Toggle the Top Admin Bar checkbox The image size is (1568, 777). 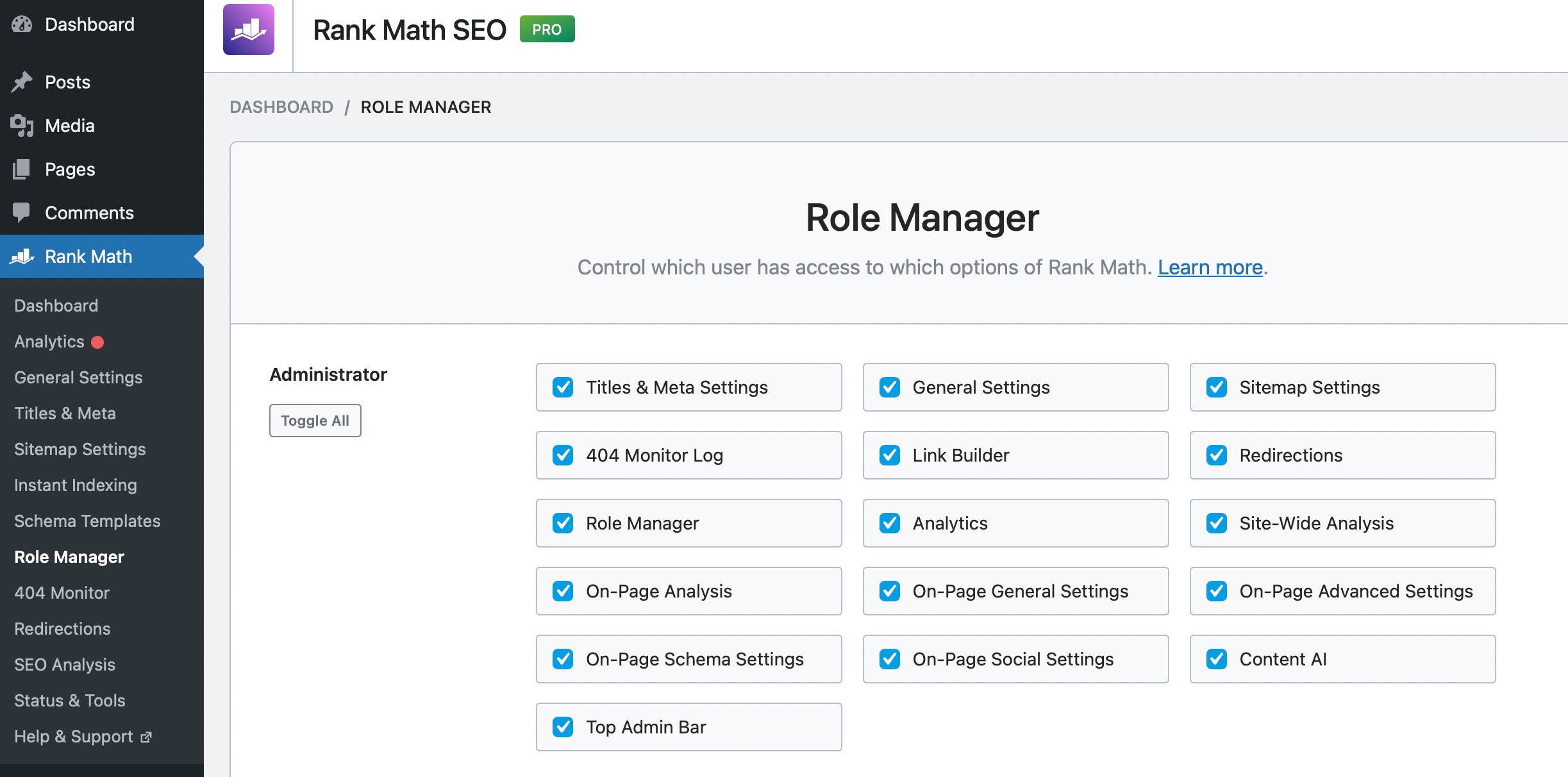[562, 726]
